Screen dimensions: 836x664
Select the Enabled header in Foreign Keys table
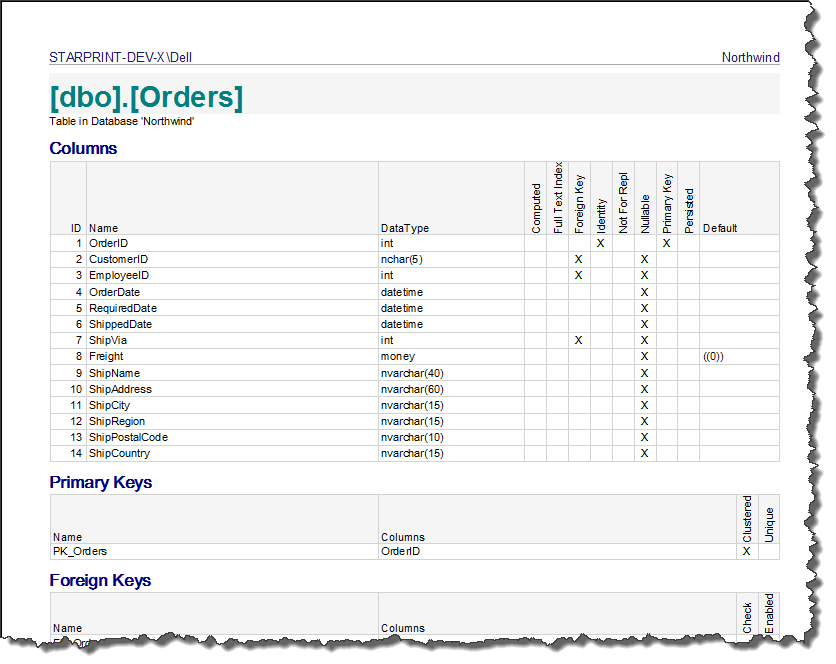tap(769, 613)
